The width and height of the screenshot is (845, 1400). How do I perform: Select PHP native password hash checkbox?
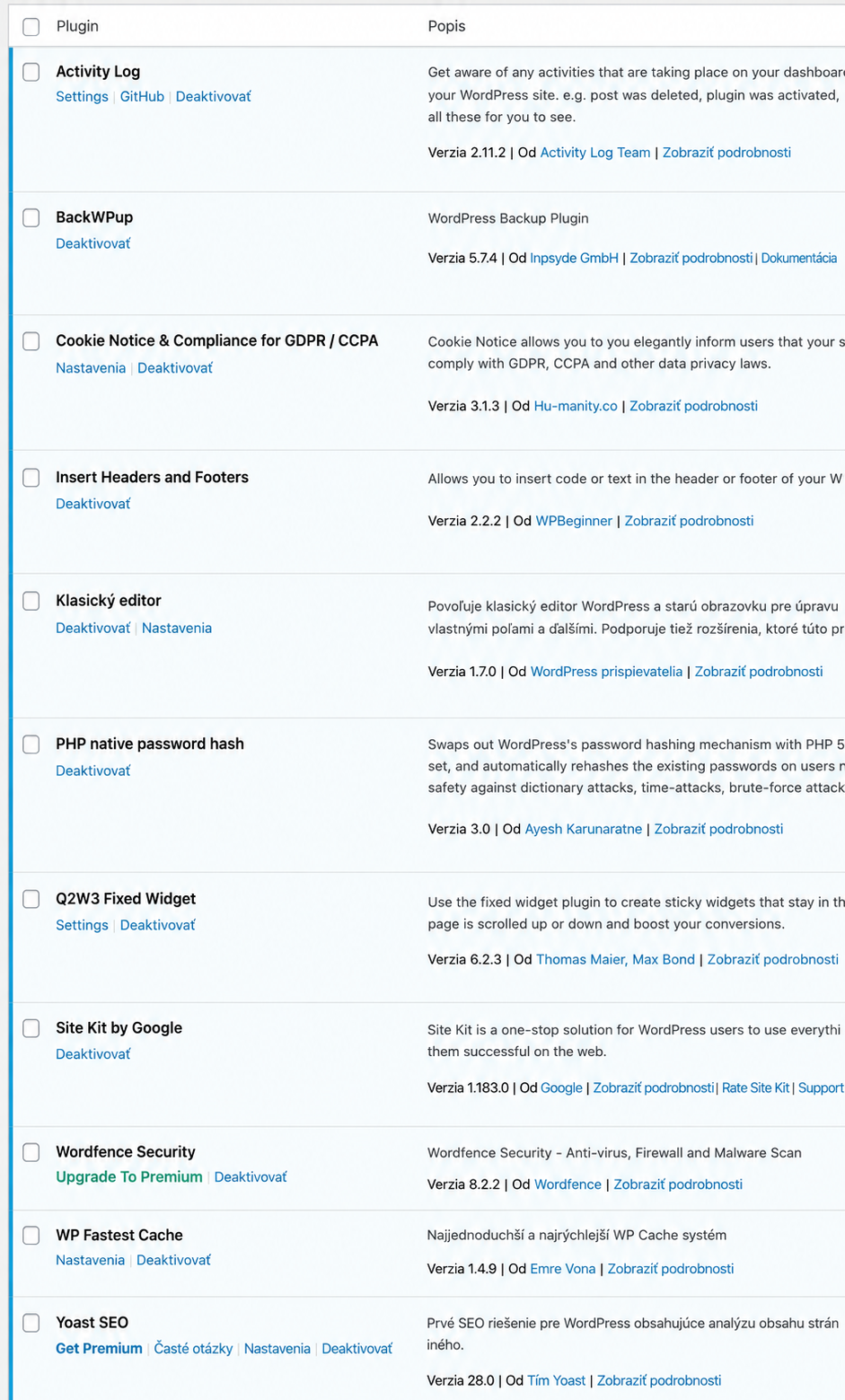tap(31, 744)
